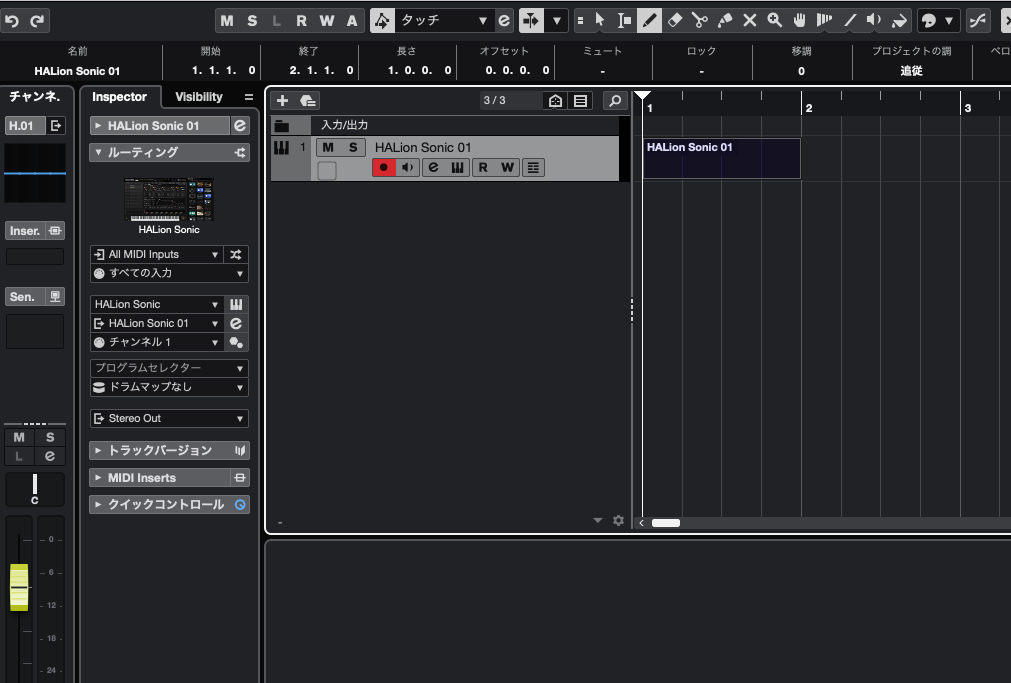
Task: Click the Find Tracks magnifier icon
Action: click(x=615, y=101)
